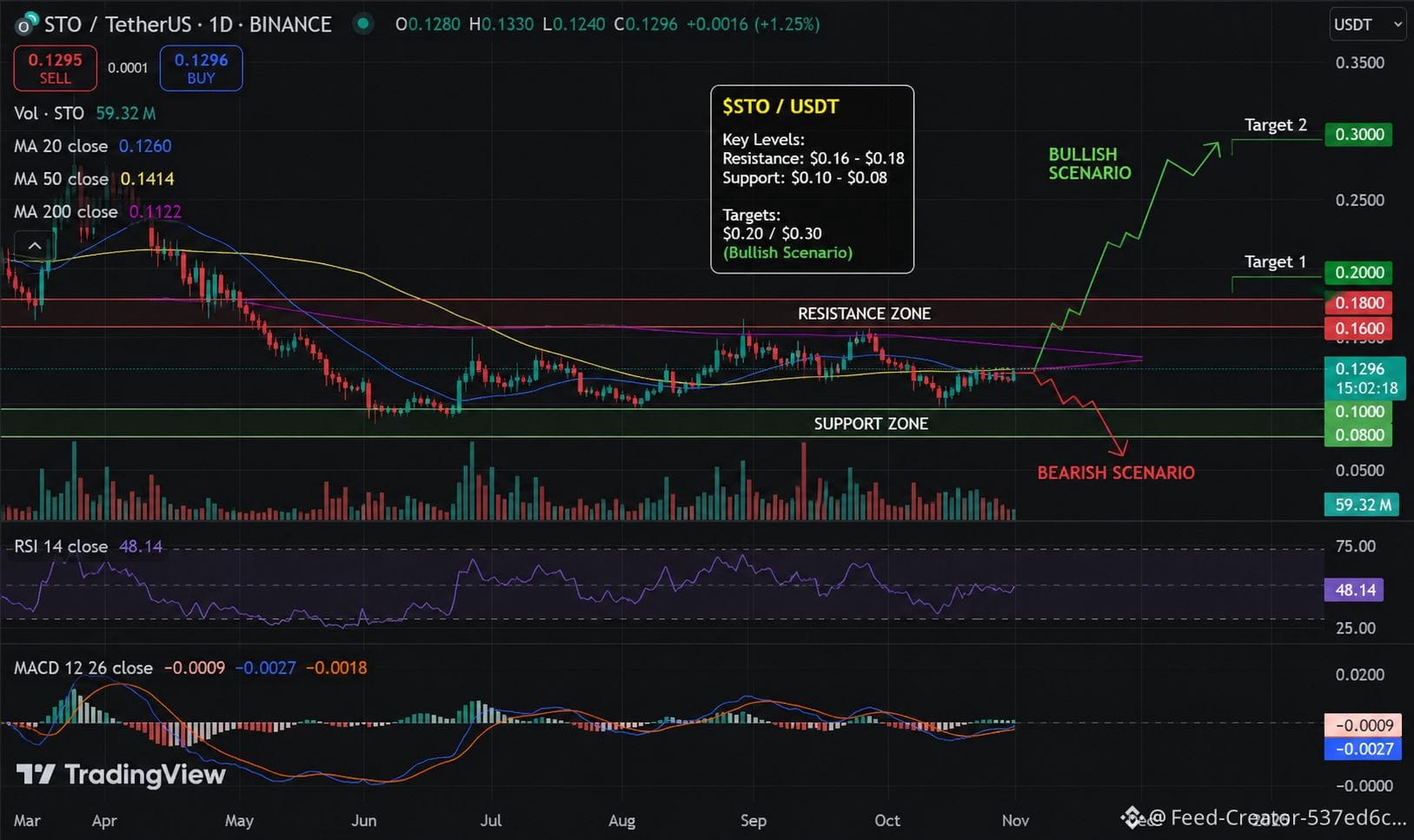
Task: Click the RESISTANCE ZONE text label
Action: coord(864,314)
